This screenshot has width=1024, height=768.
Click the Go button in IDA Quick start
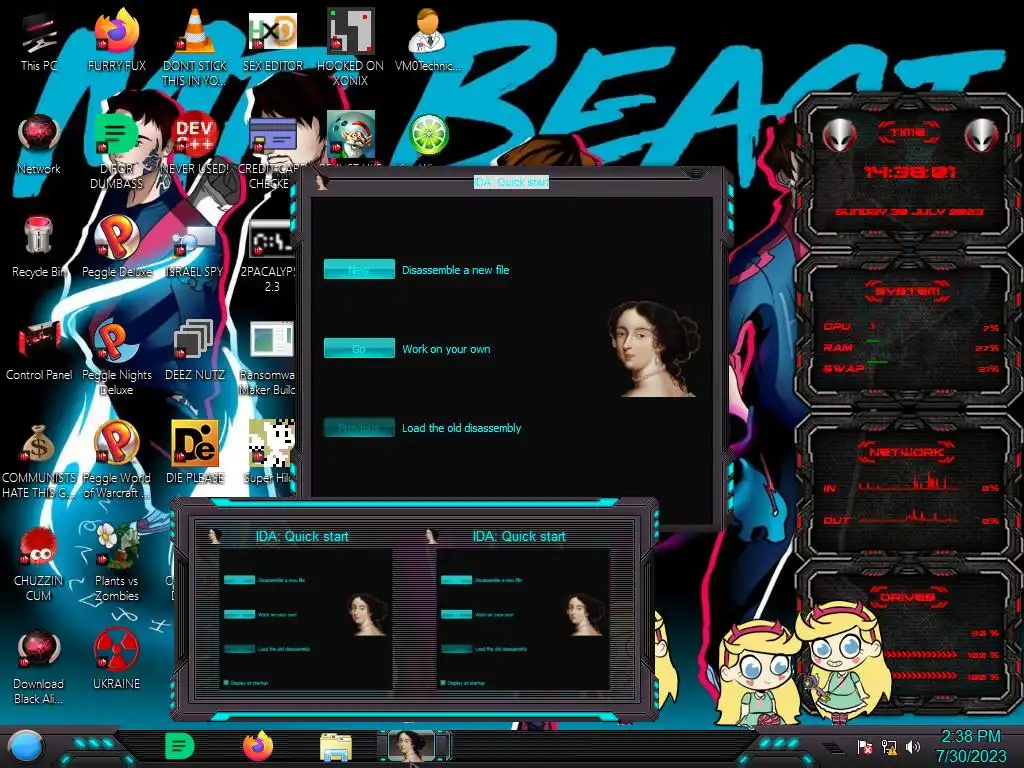[359, 348]
